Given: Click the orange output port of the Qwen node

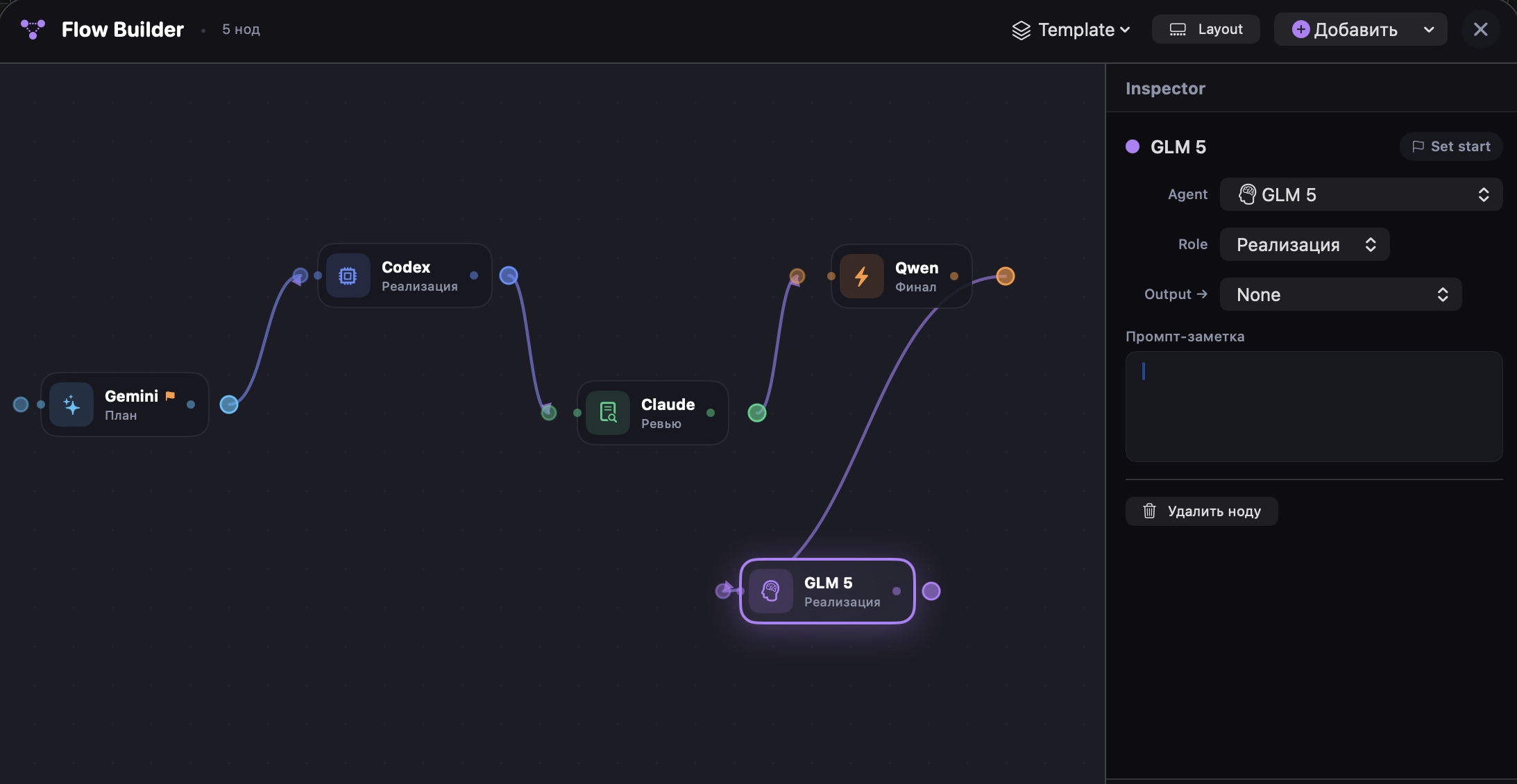Looking at the screenshot, I should [x=1005, y=276].
